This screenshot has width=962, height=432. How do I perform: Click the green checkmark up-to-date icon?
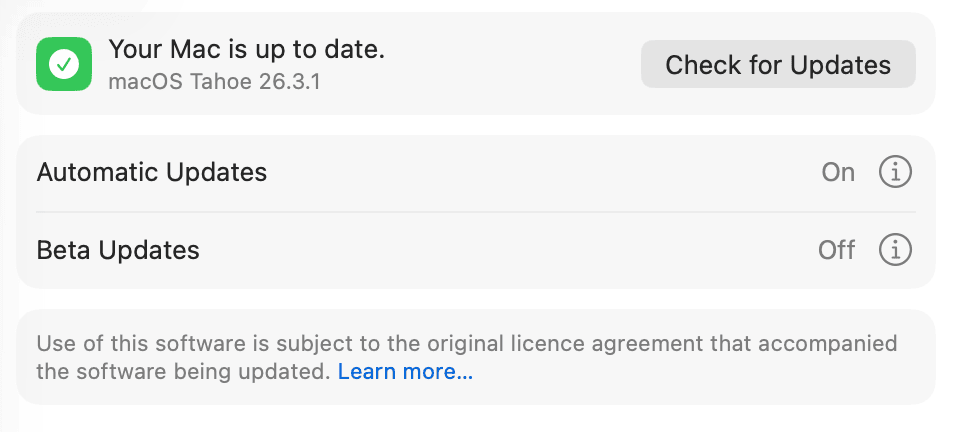click(x=64, y=64)
